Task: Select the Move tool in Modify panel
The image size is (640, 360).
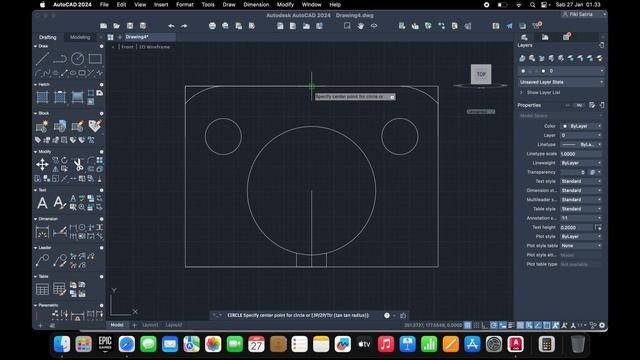Action: coord(42,164)
